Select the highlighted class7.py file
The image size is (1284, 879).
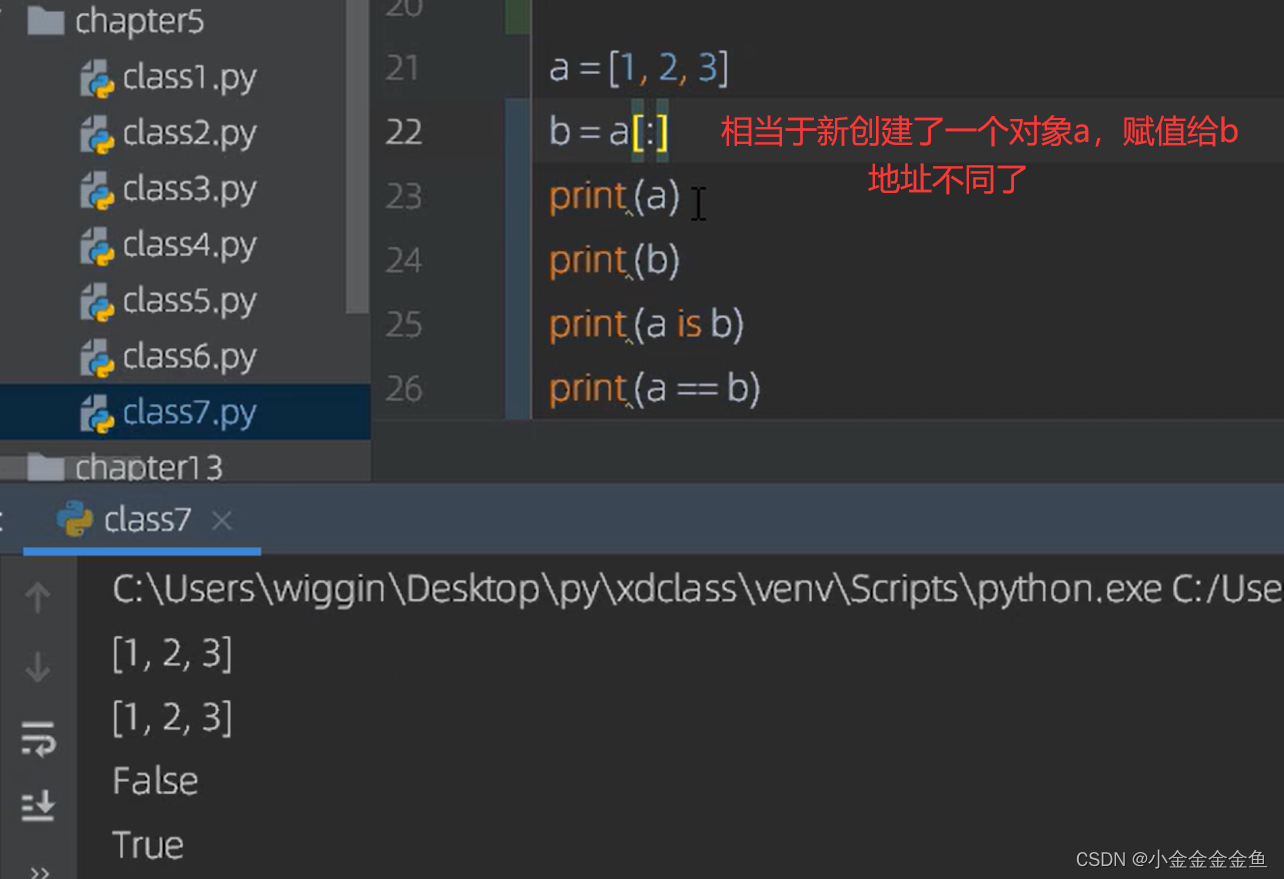pos(189,412)
